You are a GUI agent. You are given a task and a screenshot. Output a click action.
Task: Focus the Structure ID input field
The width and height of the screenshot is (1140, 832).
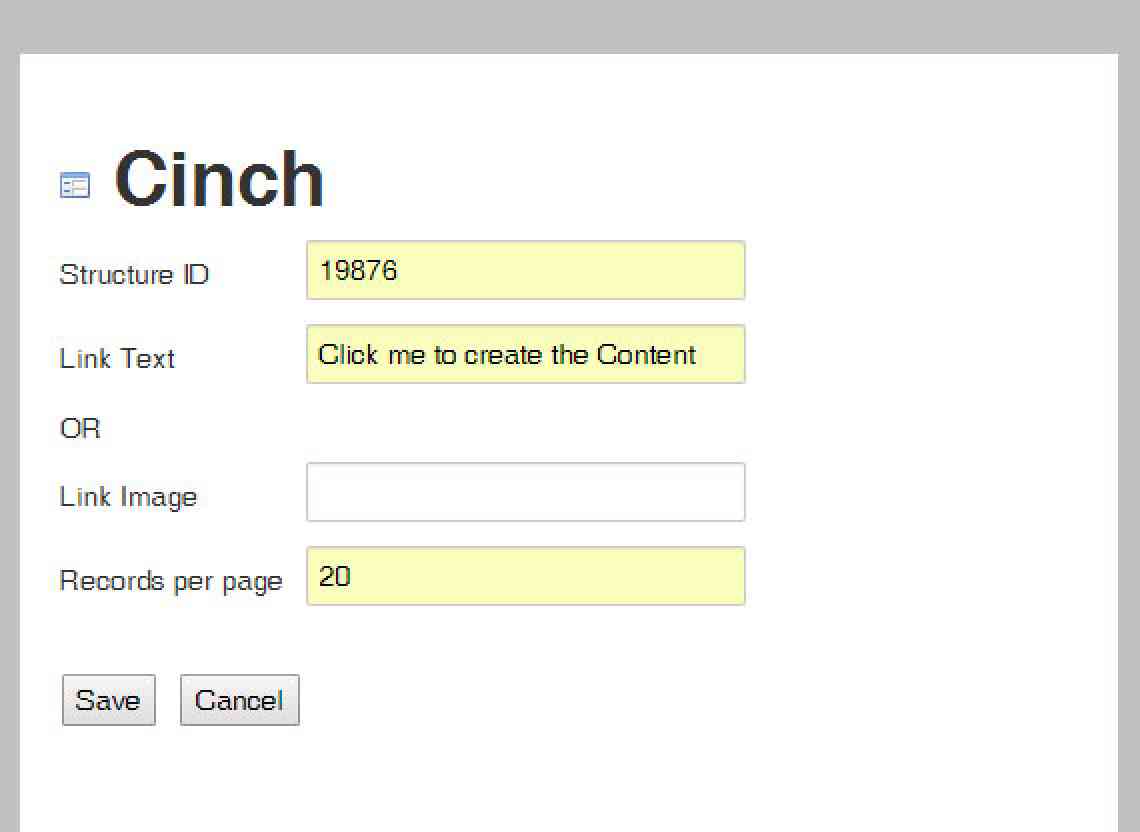click(x=526, y=270)
